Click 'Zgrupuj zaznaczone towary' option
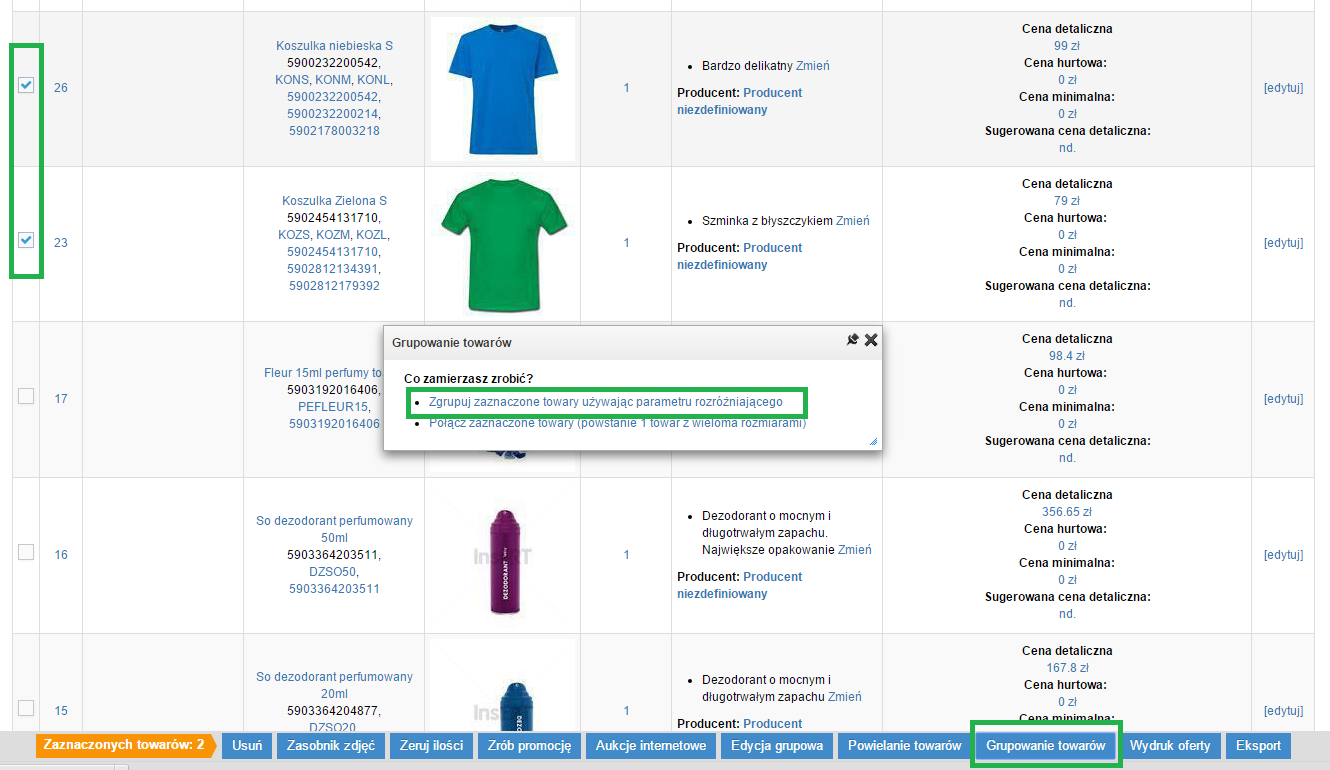Image resolution: width=1330 pixels, height=770 pixels. (x=605, y=402)
